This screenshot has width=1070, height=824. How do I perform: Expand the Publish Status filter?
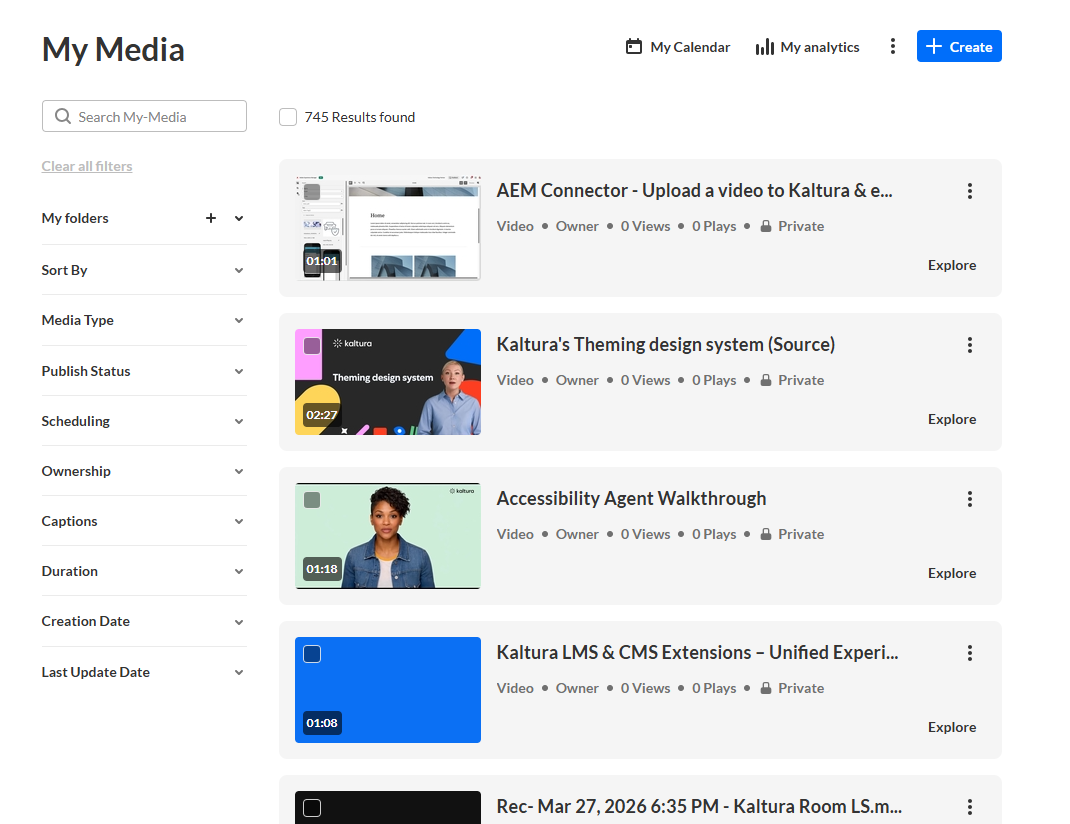[143, 371]
